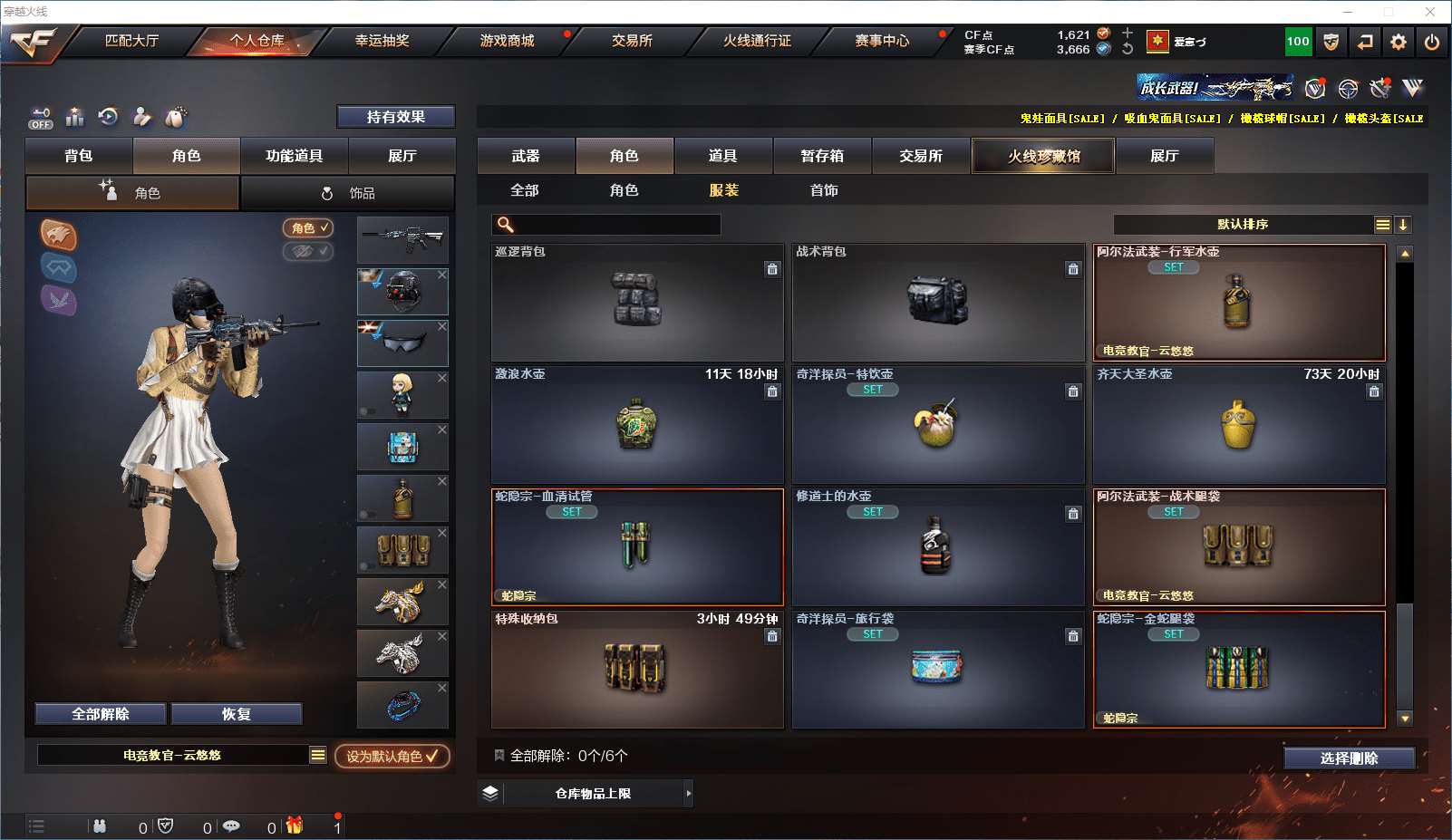Switch to the 火线珍藏馆 tab
The image size is (1452, 840).
tap(1043, 156)
